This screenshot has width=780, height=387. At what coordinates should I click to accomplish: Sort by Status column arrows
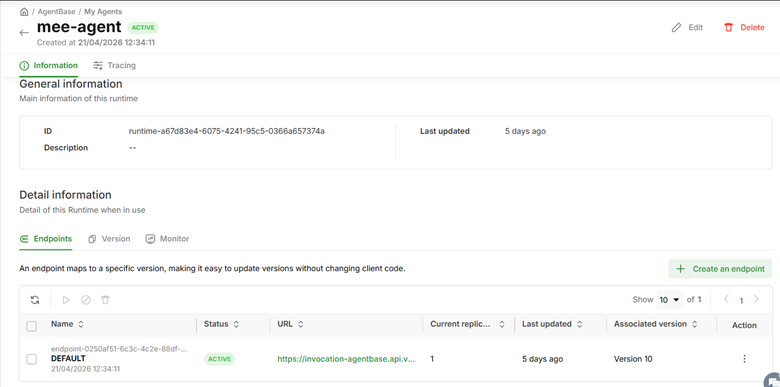(x=236, y=324)
